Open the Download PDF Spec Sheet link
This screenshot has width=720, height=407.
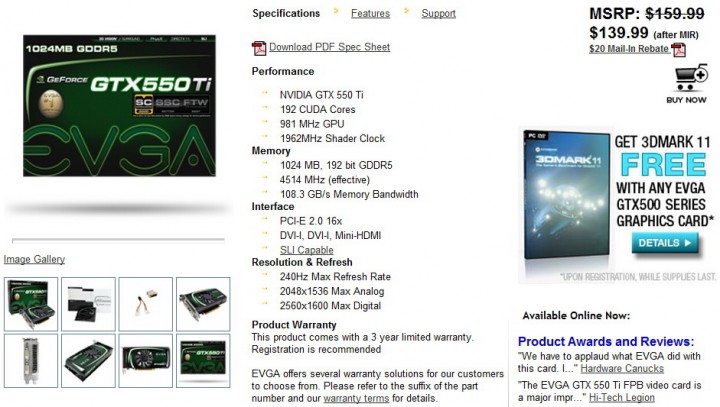pos(329,47)
